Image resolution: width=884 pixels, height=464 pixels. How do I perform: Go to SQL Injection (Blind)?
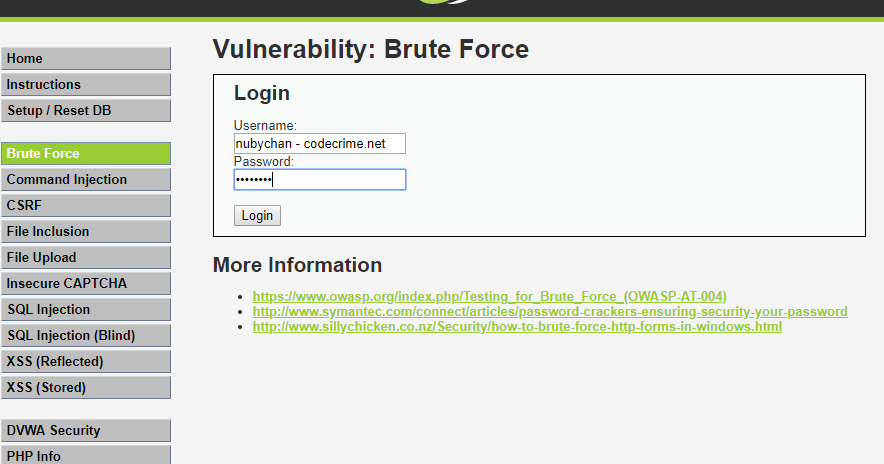pos(86,335)
